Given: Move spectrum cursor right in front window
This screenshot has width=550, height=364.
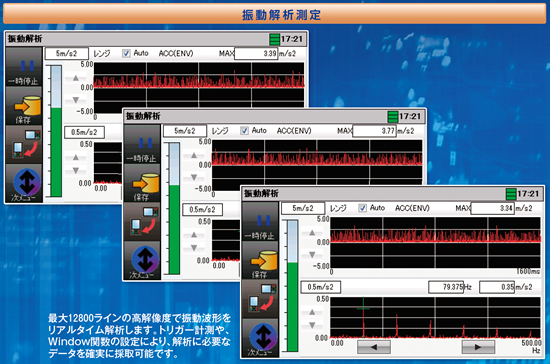Looking at the screenshot, I should [x=478, y=347].
